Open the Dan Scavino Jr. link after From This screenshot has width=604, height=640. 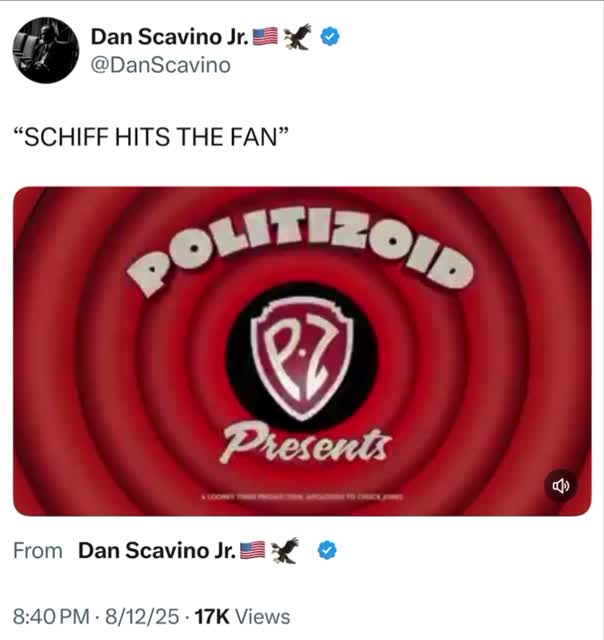tap(158, 550)
